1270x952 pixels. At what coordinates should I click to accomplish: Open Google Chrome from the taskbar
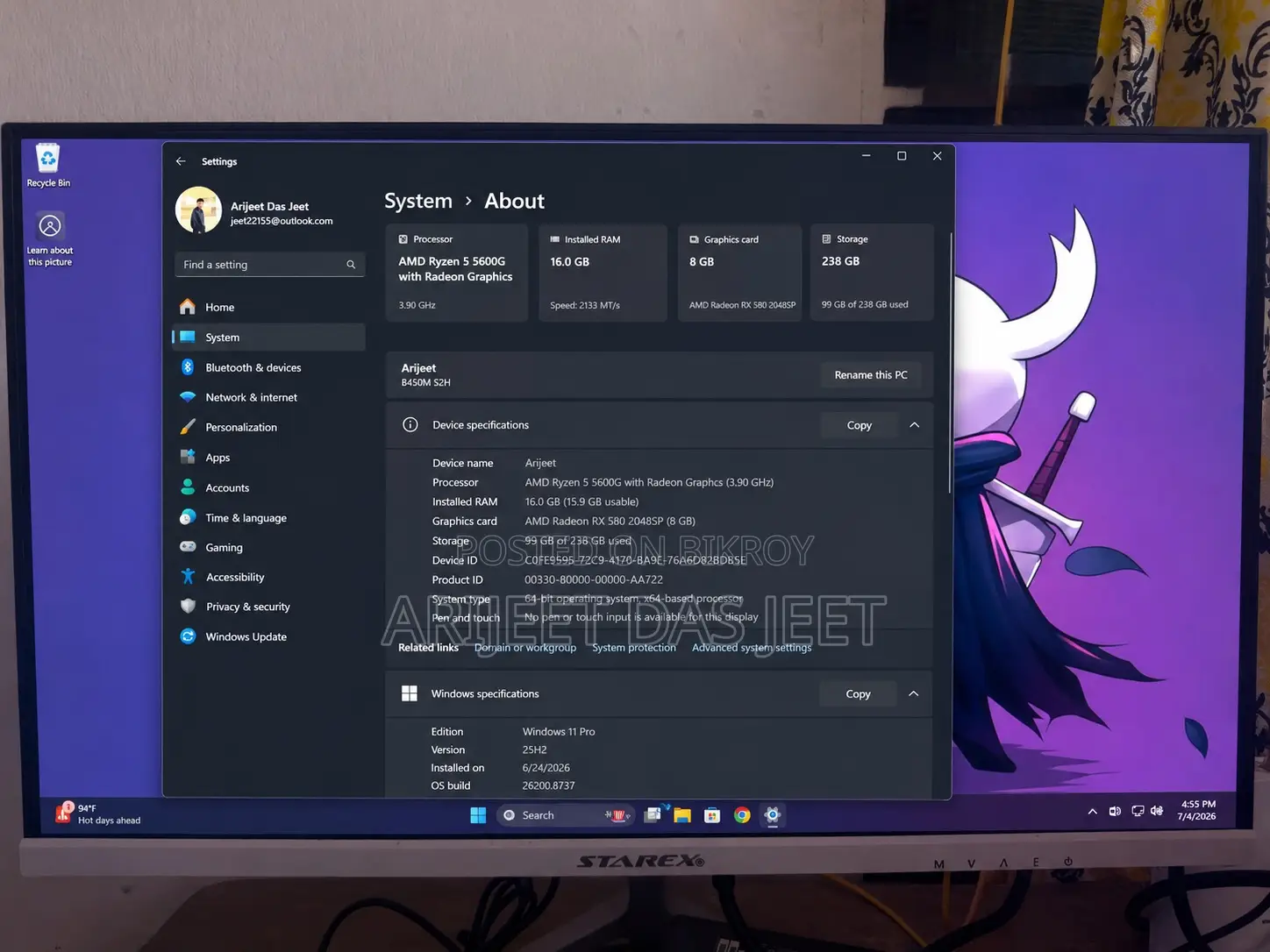tap(742, 816)
